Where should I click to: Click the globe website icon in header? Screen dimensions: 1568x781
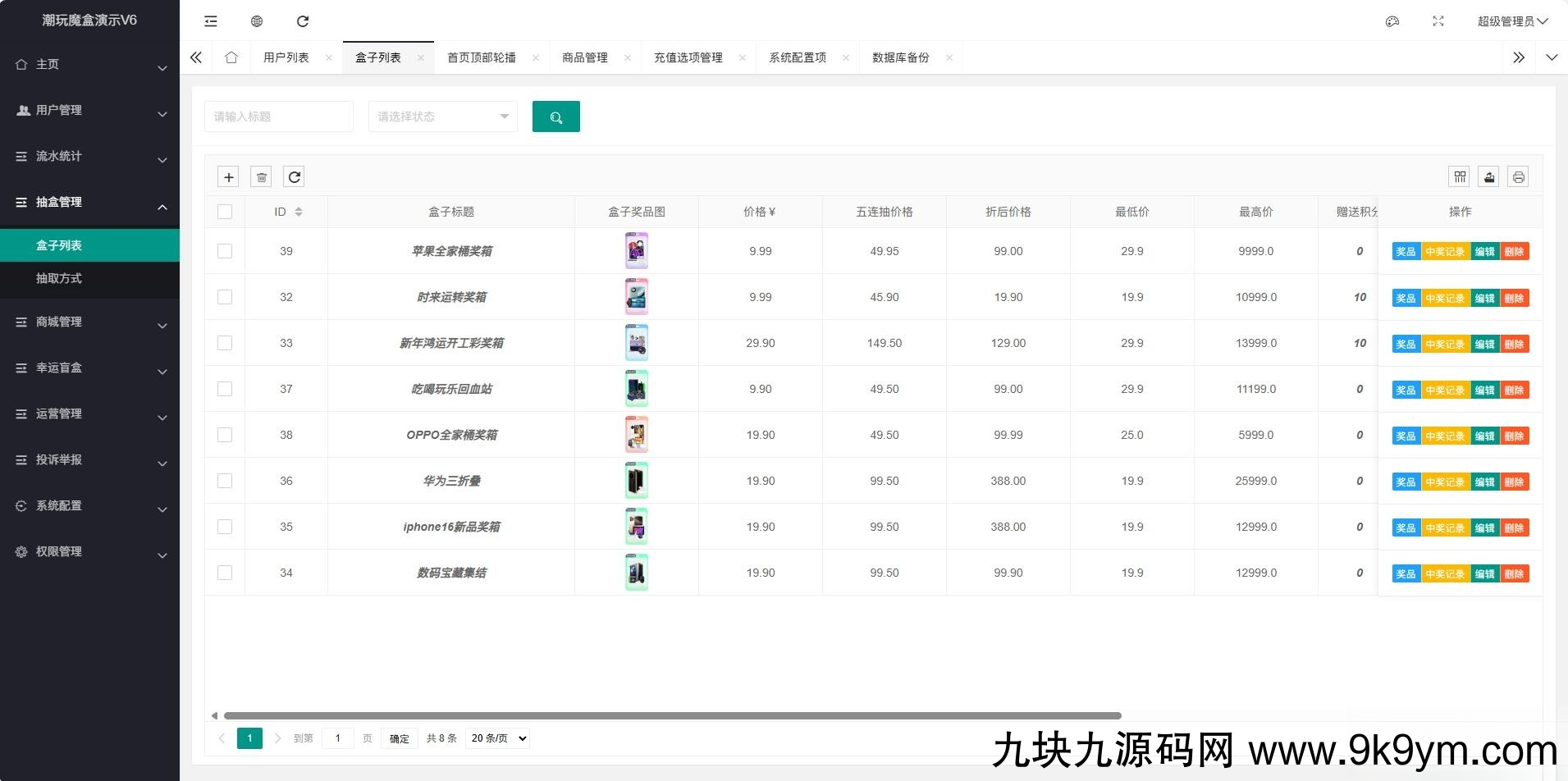pos(257,21)
